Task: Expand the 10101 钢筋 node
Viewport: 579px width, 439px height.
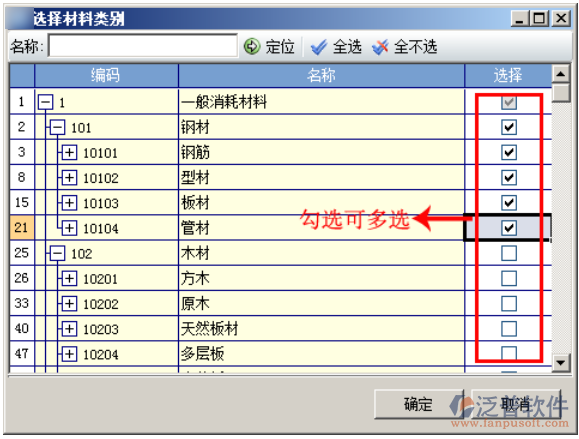Action: [69, 152]
